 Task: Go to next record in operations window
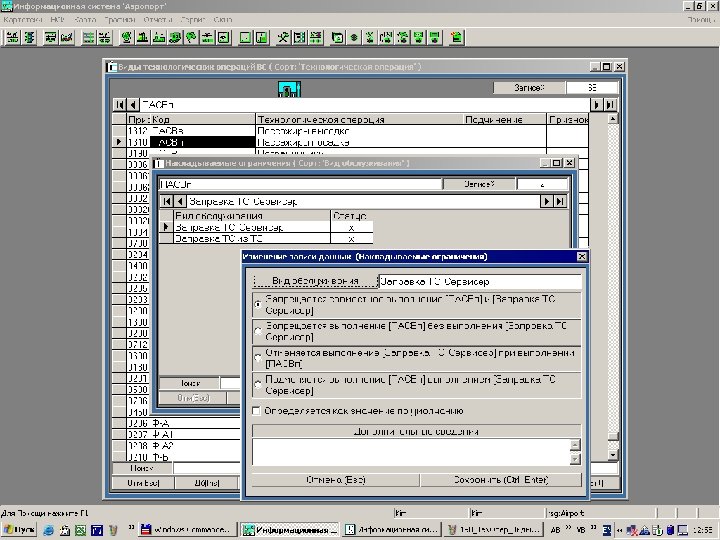596,105
